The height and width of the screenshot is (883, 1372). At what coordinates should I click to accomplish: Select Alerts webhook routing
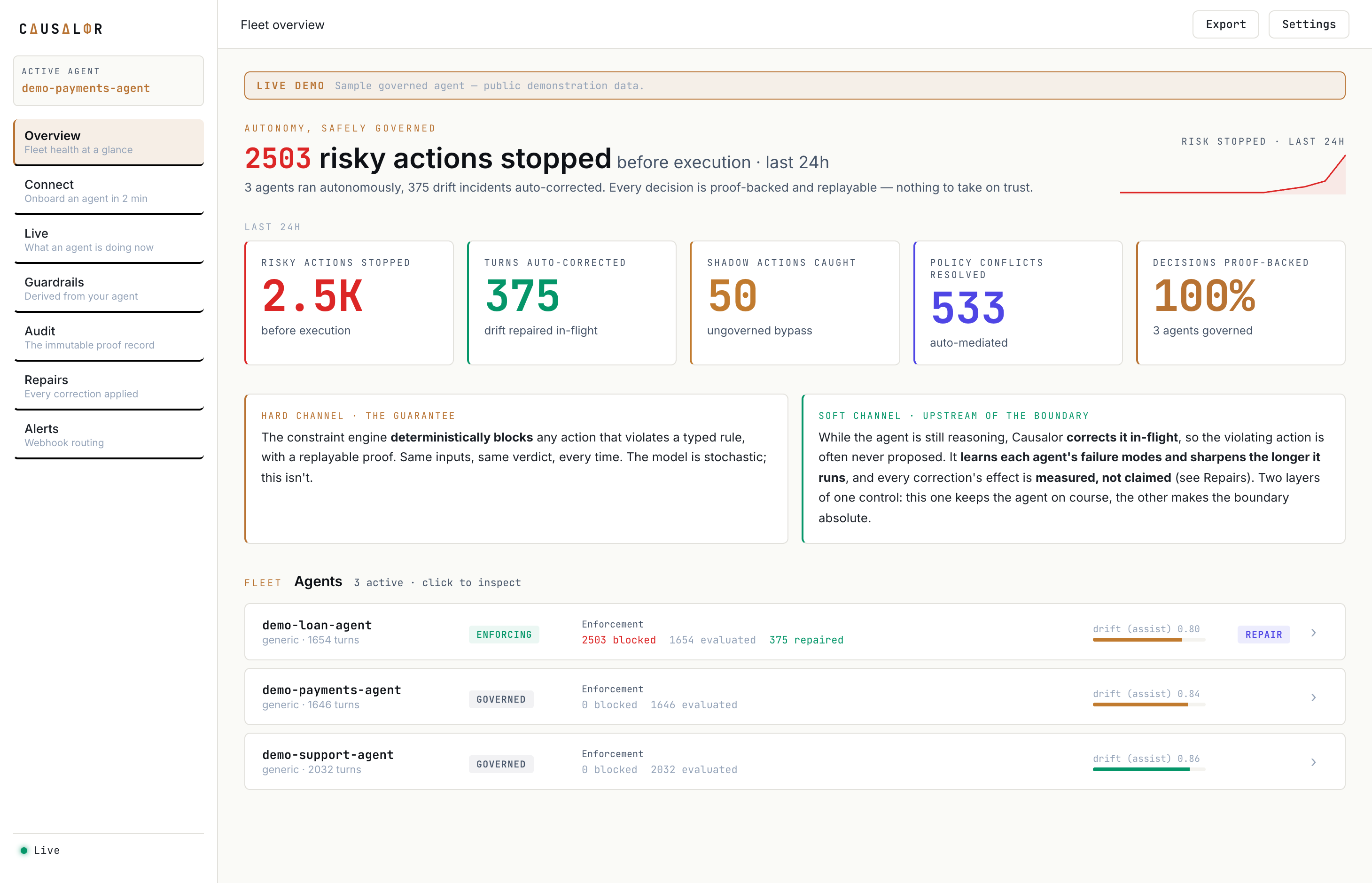pos(109,435)
